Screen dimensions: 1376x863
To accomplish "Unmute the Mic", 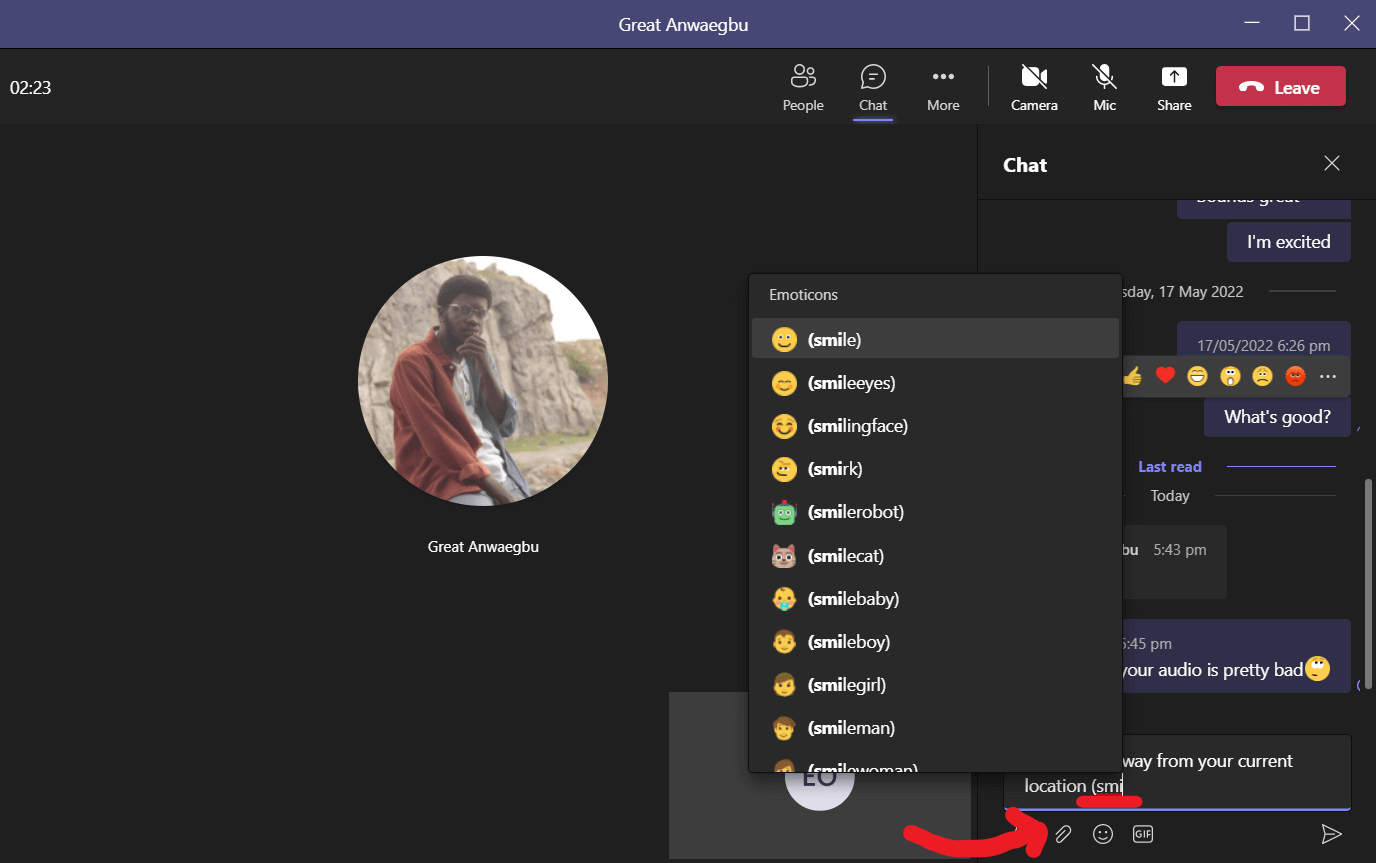I will tap(1104, 87).
